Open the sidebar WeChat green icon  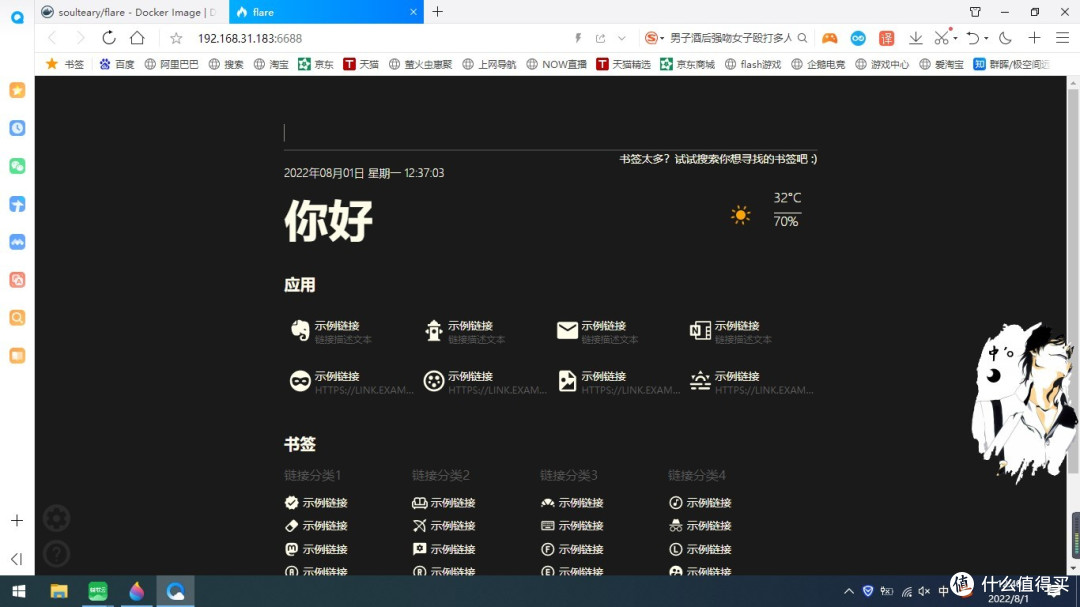pos(17,166)
